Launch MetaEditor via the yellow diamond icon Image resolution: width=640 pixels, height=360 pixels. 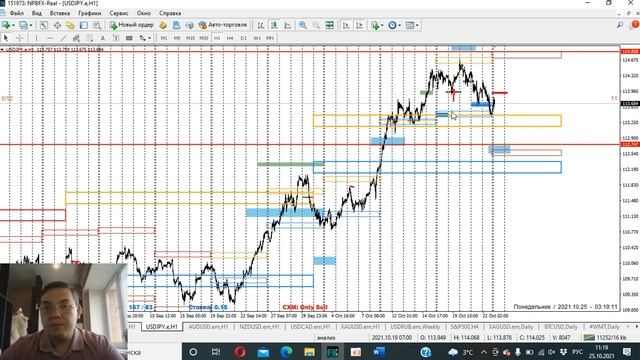163,25
